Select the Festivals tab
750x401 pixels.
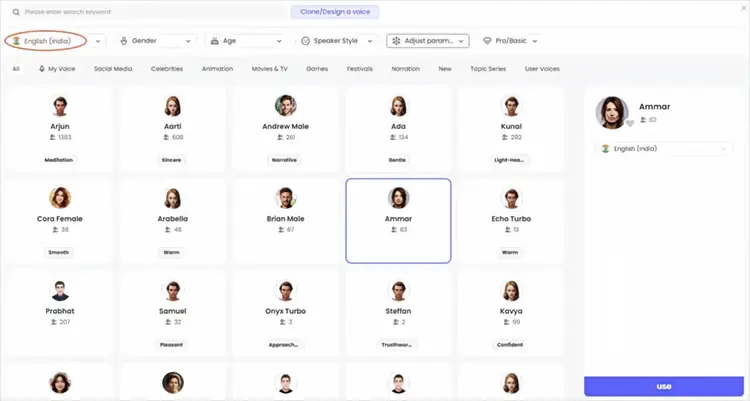click(360, 69)
